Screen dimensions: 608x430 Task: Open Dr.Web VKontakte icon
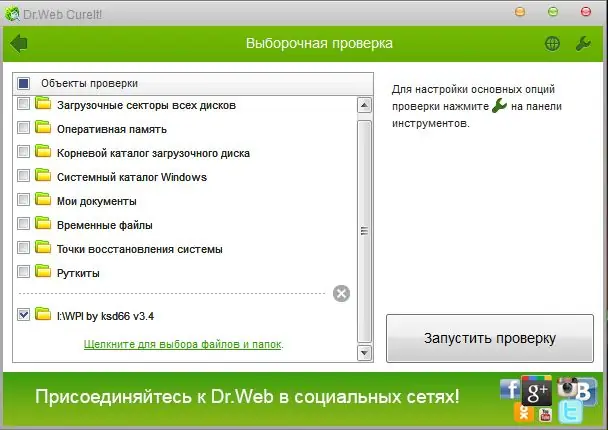tap(587, 392)
